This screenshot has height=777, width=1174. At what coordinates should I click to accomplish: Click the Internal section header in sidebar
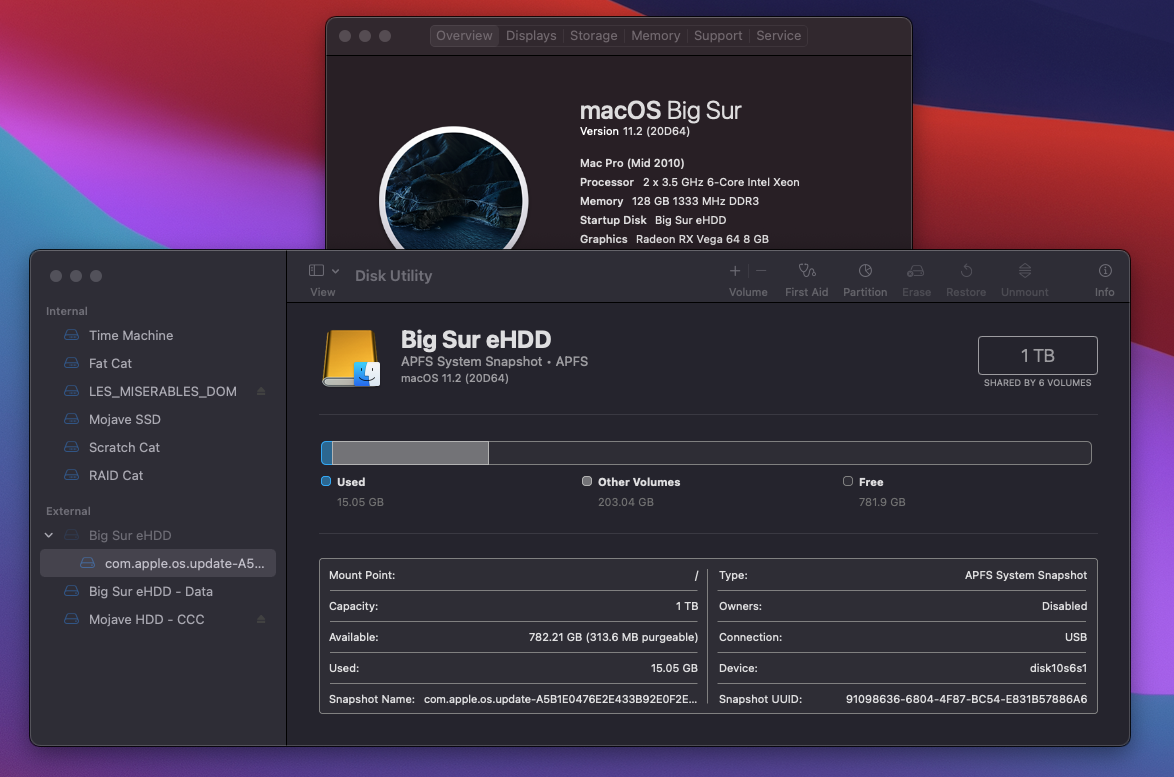[67, 311]
